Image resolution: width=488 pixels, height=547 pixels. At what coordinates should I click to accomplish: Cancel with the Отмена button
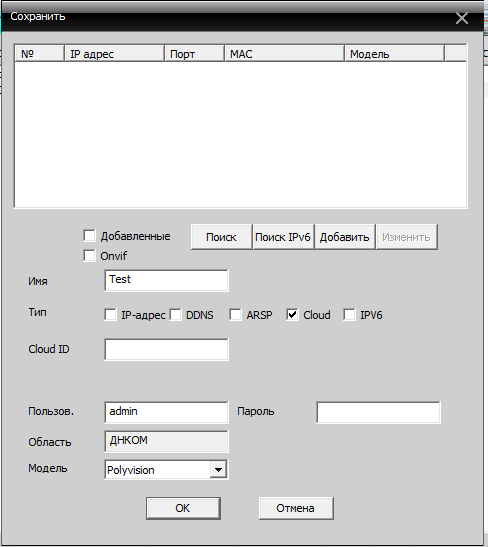click(x=296, y=508)
